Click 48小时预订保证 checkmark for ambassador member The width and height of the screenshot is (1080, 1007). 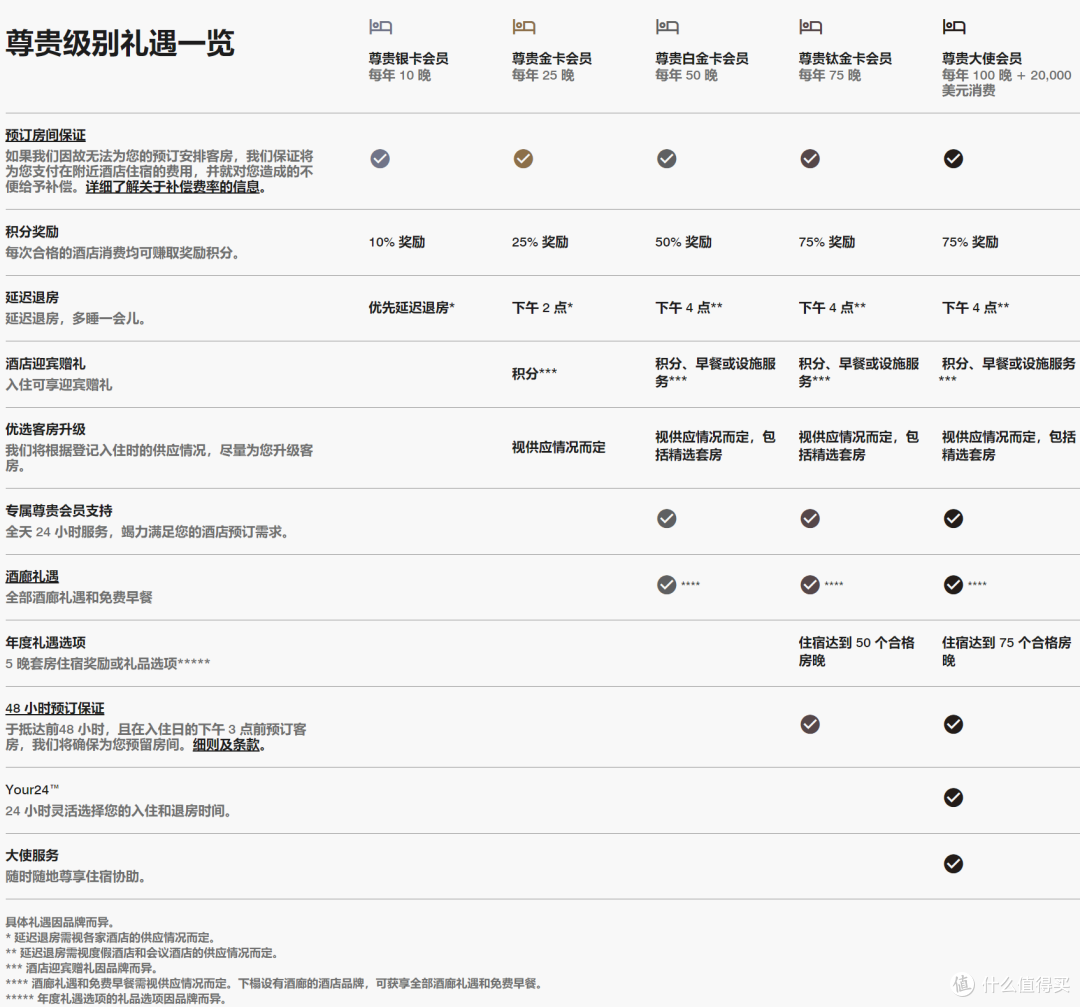pyautogui.click(x=953, y=725)
